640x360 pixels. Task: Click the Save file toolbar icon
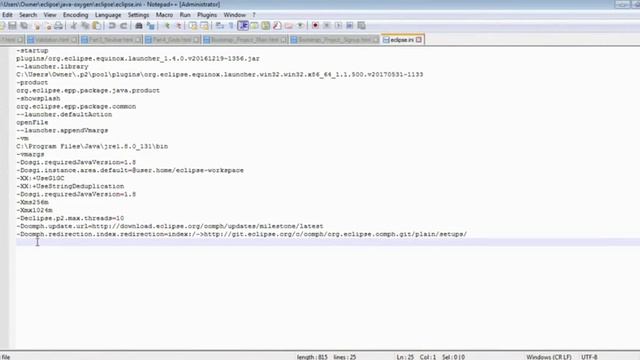pyautogui.click(x=12, y=26)
